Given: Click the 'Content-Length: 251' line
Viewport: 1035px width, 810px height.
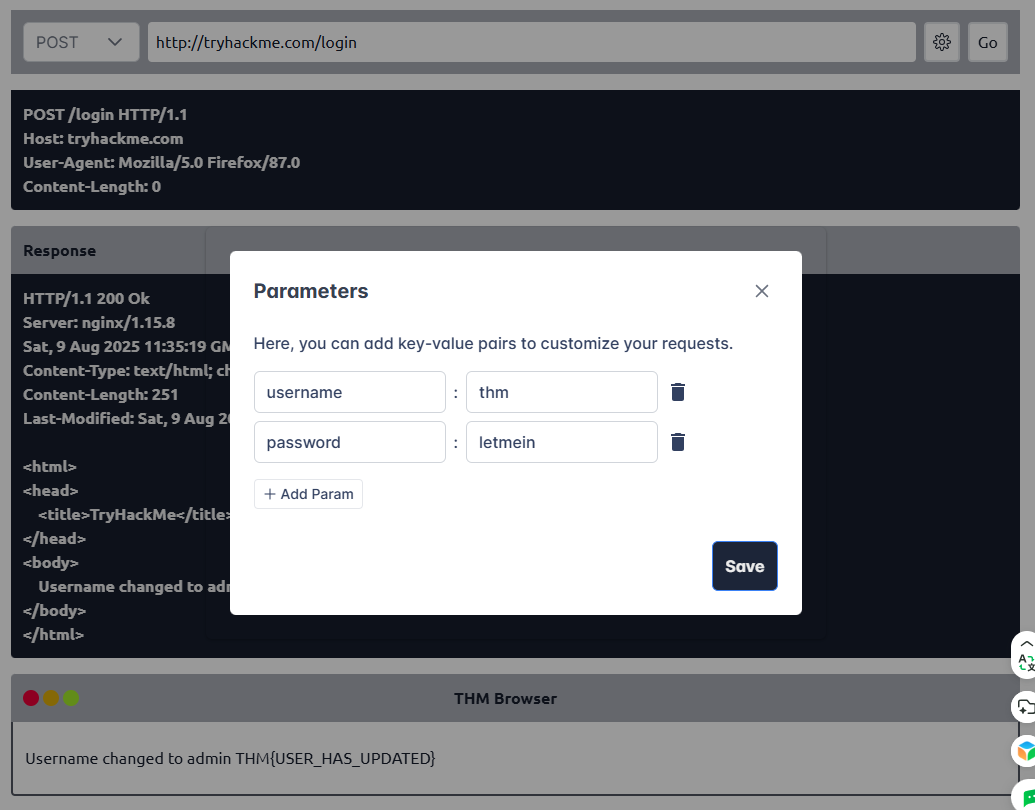Looking at the screenshot, I should [x=100, y=395].
